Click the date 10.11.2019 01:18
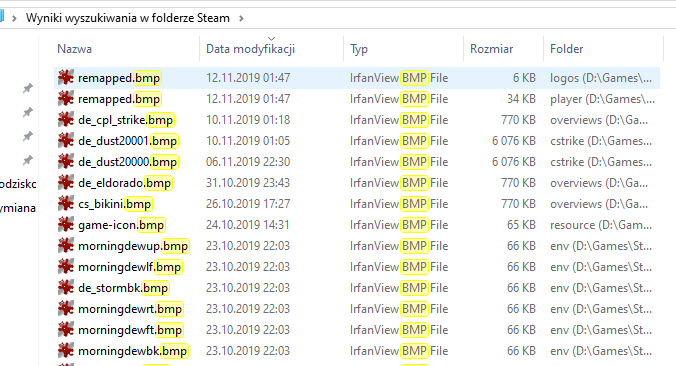The height and width of the screenshot is (366, 676). (x=248, y=120)
